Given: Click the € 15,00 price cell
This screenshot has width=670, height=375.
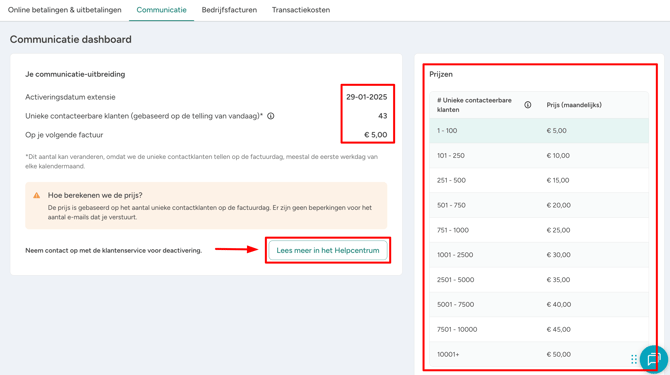Looking at the screenshot, I should 558,180.
